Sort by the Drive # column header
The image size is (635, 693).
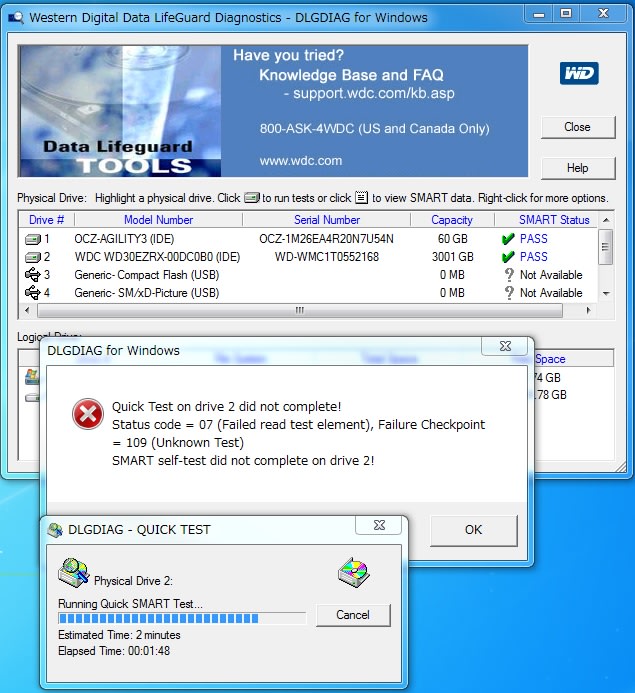pyautogui.click(x=46, y=220)
